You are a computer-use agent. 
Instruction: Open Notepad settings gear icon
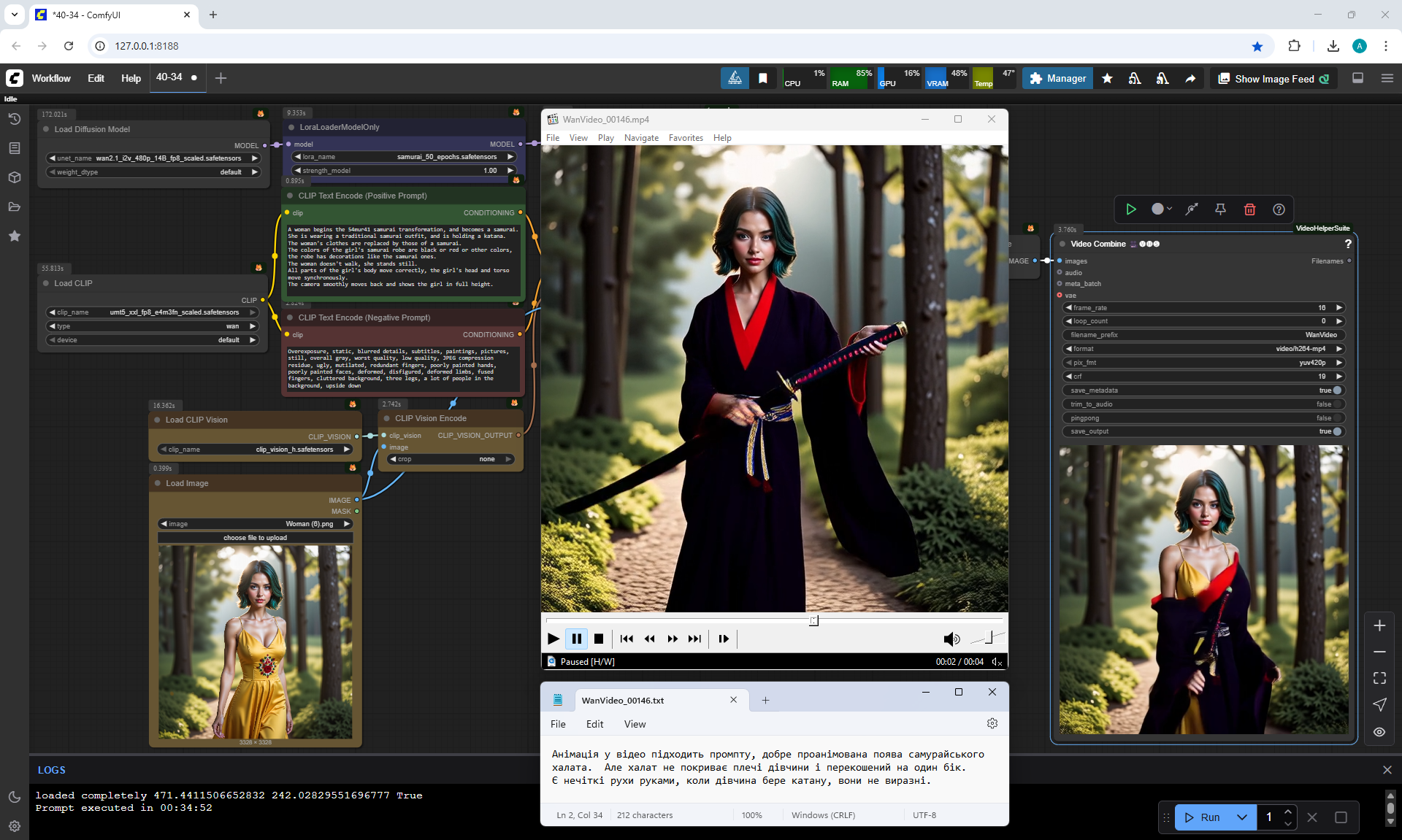[992, 723]
